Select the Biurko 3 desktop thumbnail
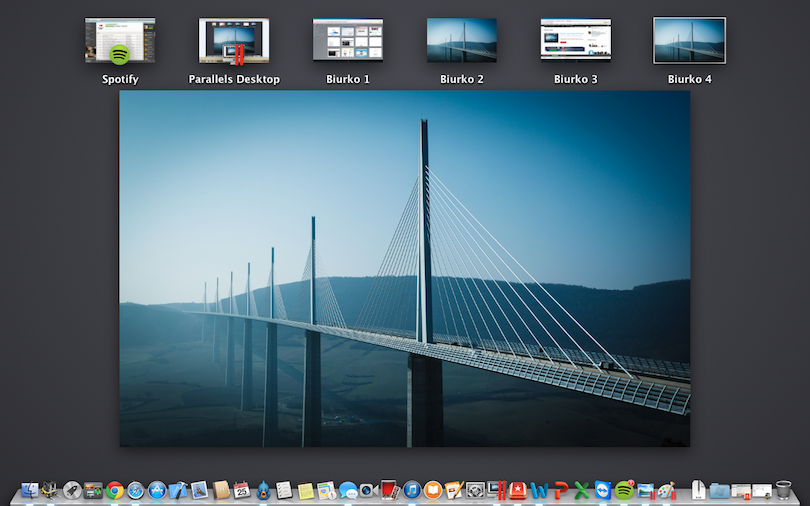810x506 pixels. (576, 41)
